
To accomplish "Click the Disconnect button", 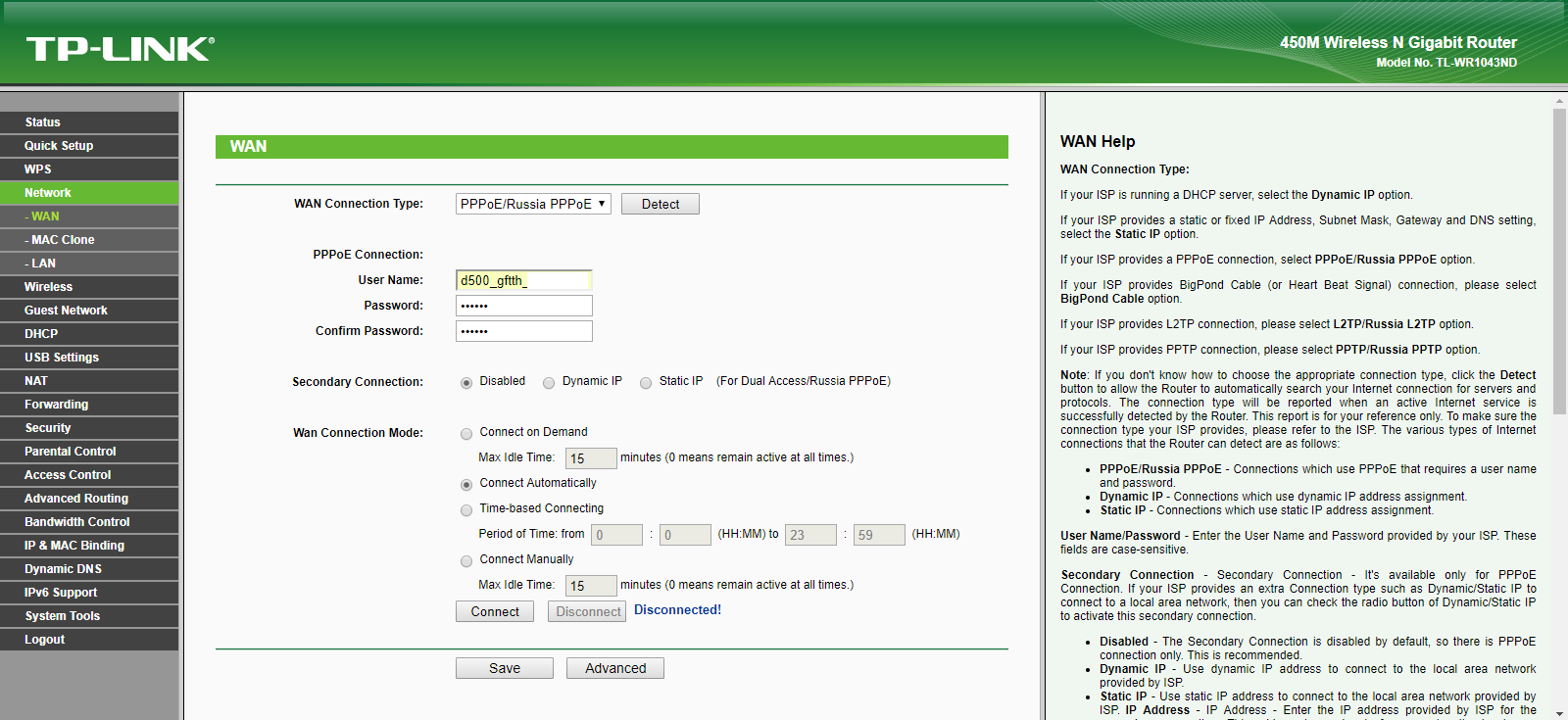I will click(588, 611).
